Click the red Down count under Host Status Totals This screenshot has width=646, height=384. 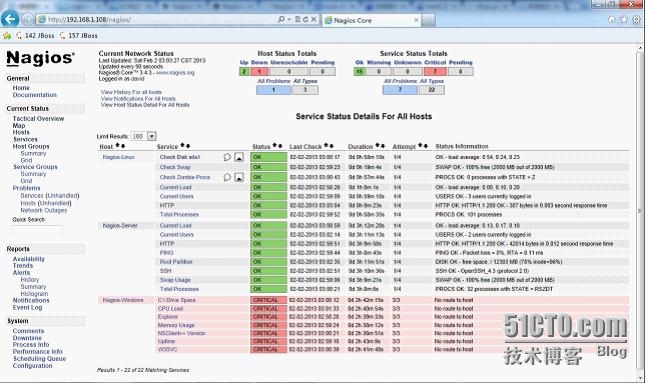tap(259, 72)
